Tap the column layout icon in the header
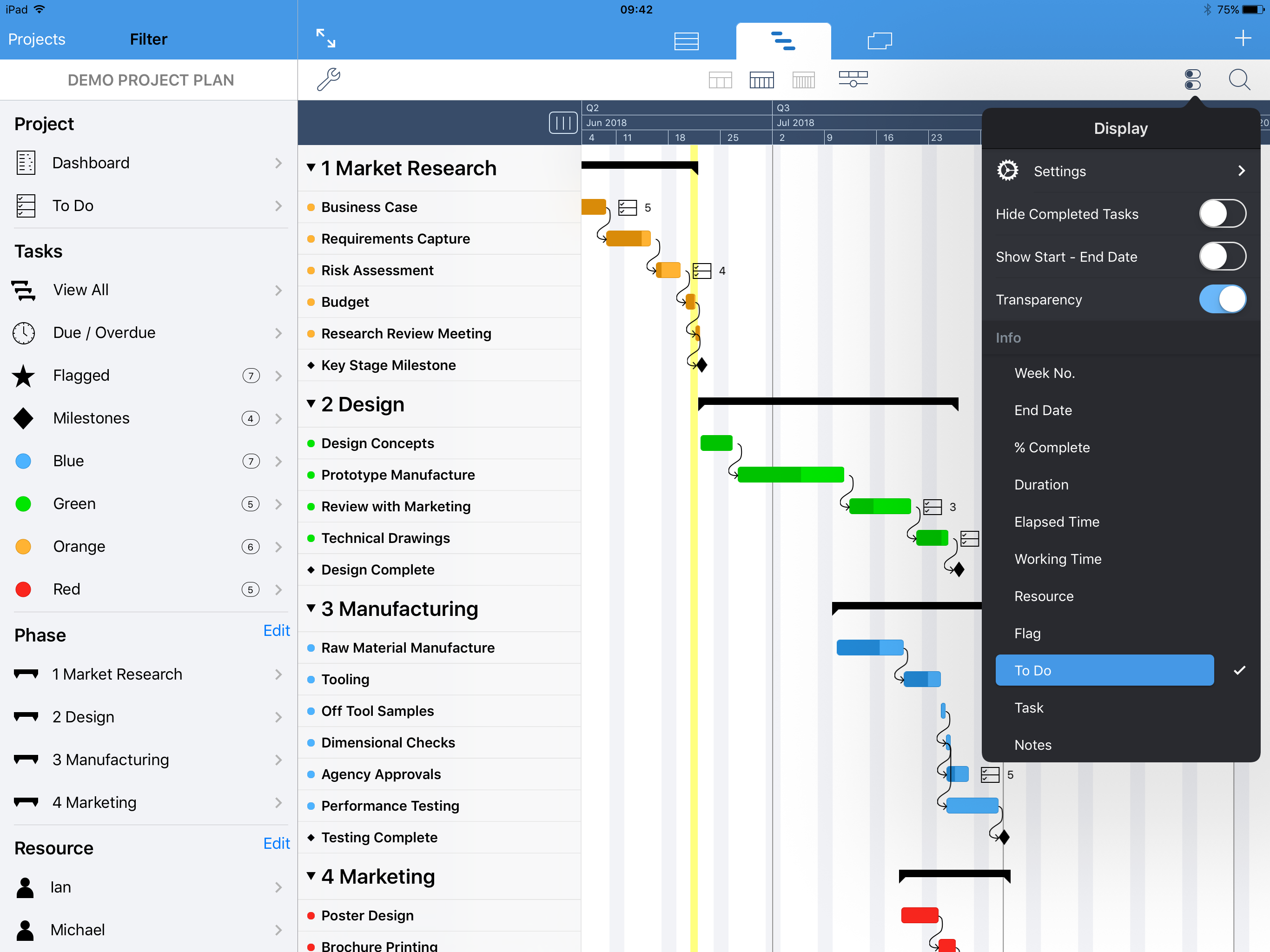The image size is (1270, 952). [x=562, y=122]
